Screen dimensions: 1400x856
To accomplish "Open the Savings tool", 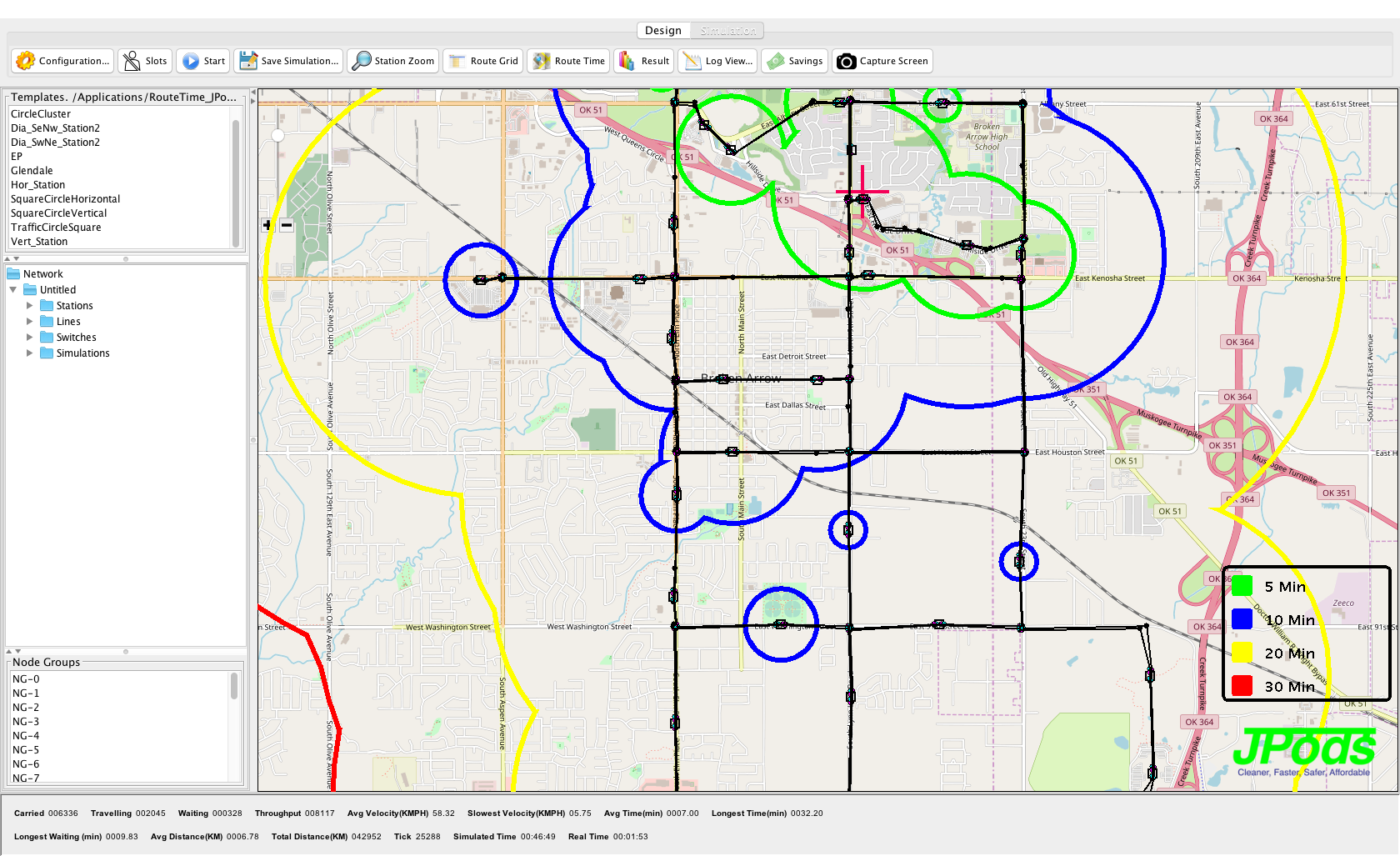I will [776, 61].
